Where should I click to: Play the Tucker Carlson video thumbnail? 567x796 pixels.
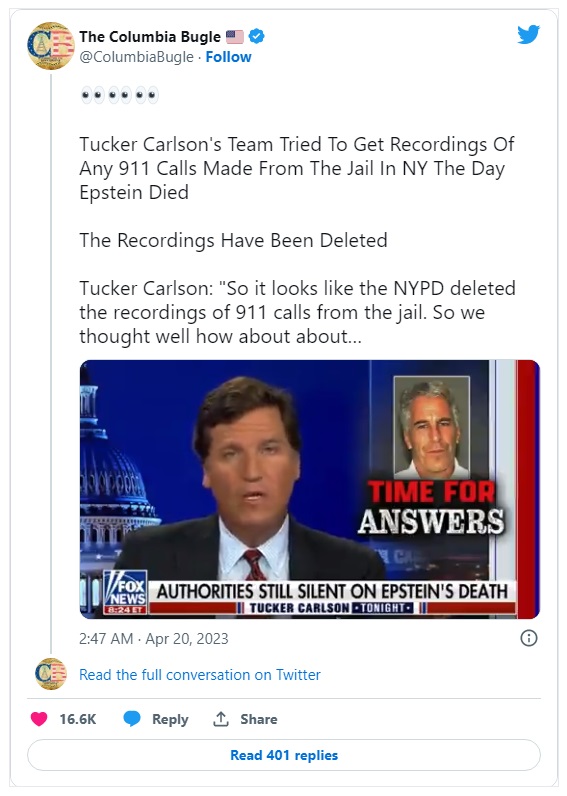(x=310, y=489)
